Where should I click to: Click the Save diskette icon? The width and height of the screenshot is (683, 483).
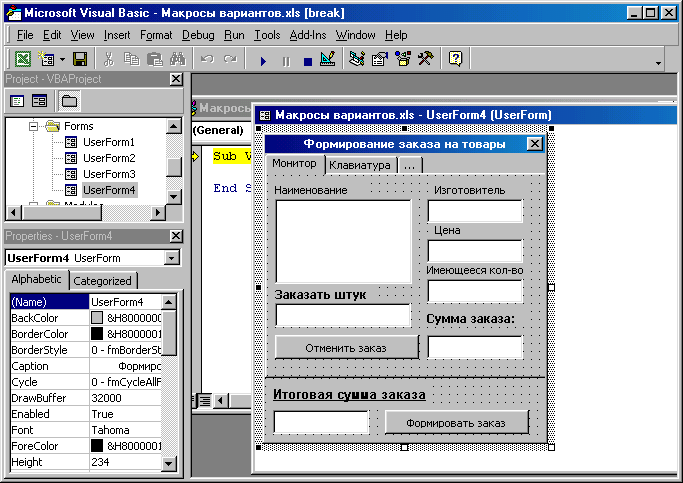tap(80, 59)
